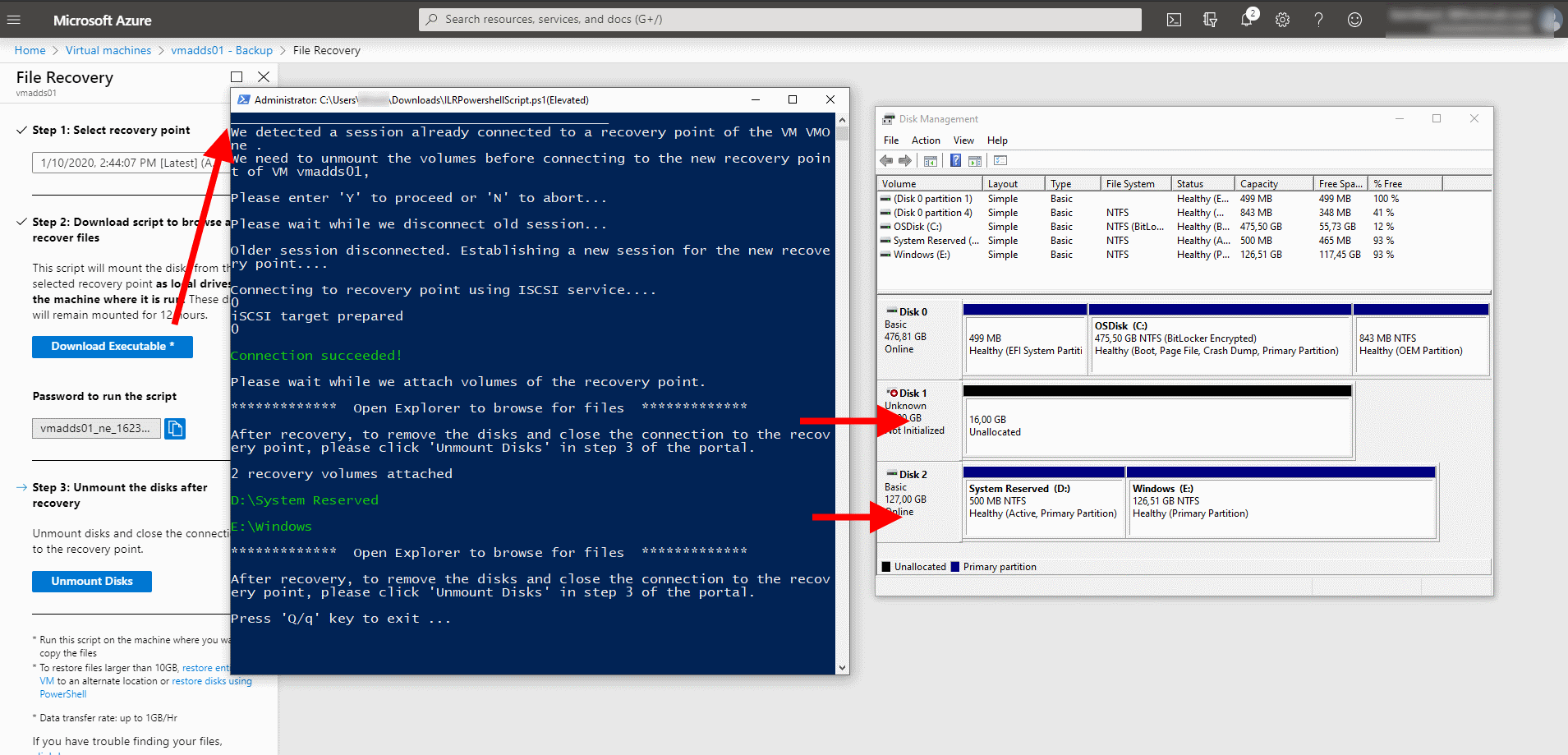The width and height of the screenshot is (1568, 755).
Task: Click the Azure search resources box
Action: click(780, 19)
